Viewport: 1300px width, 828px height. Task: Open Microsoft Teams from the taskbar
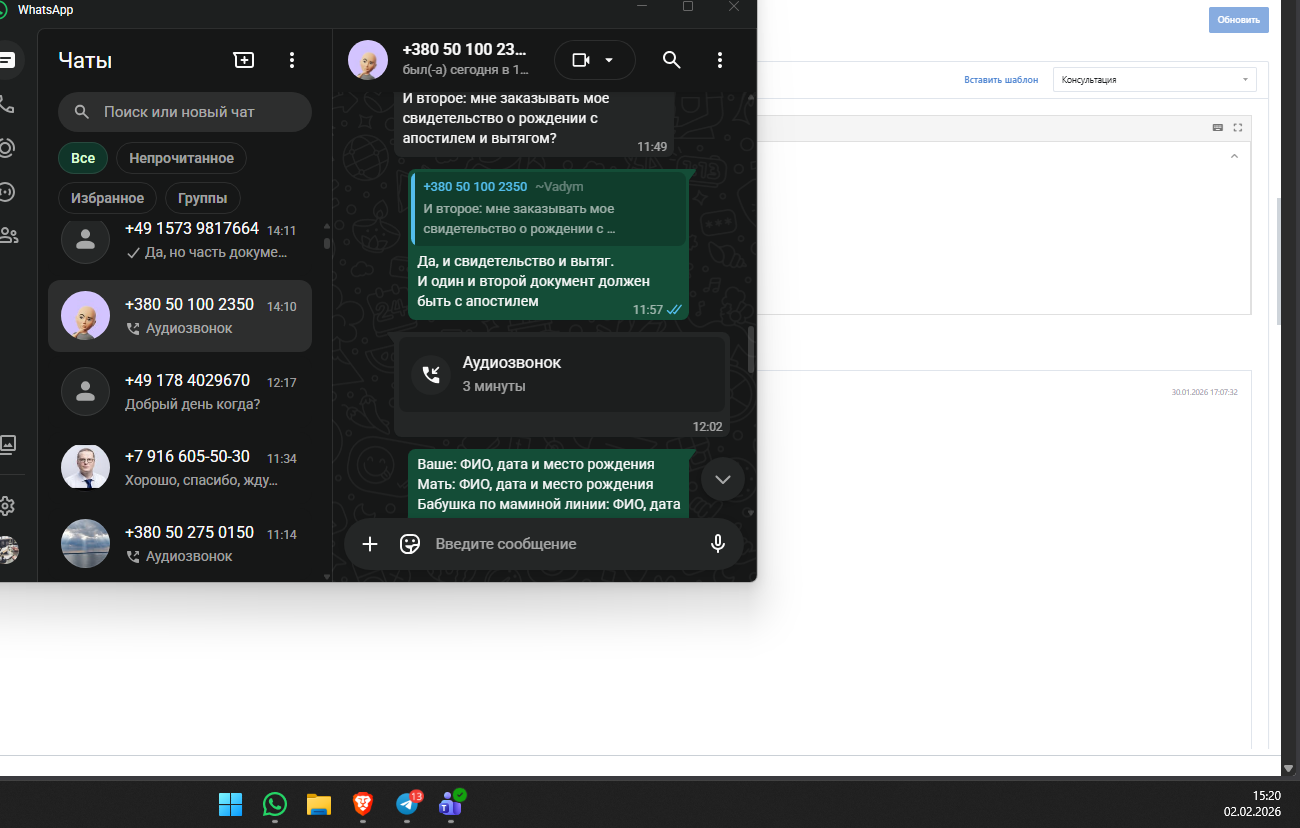451,803
